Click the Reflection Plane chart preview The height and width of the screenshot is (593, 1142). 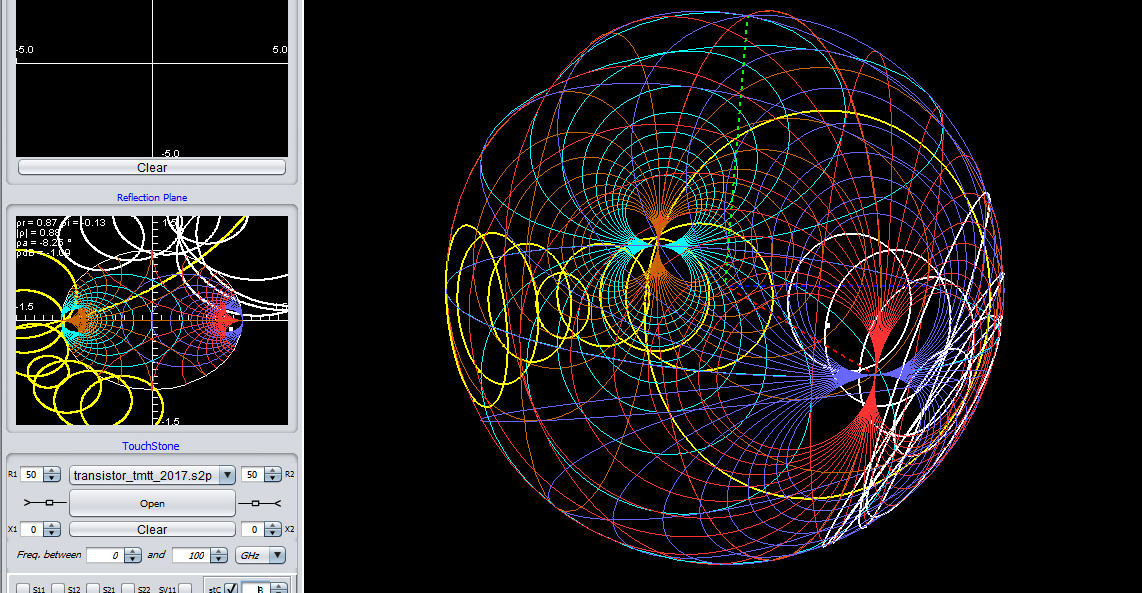pos(151,321)
